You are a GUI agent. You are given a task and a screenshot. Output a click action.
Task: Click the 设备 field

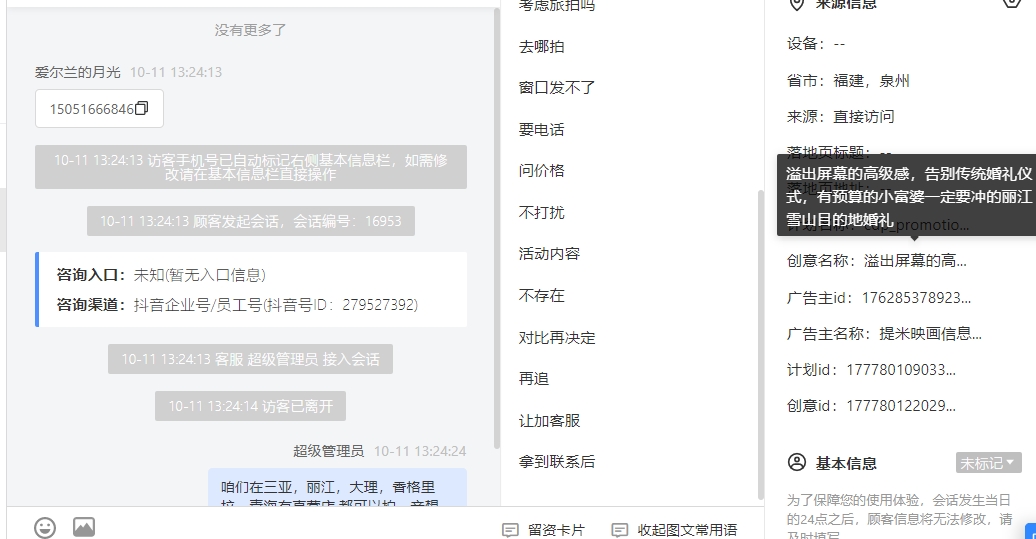pyautogui.click(x=816, y=44)
